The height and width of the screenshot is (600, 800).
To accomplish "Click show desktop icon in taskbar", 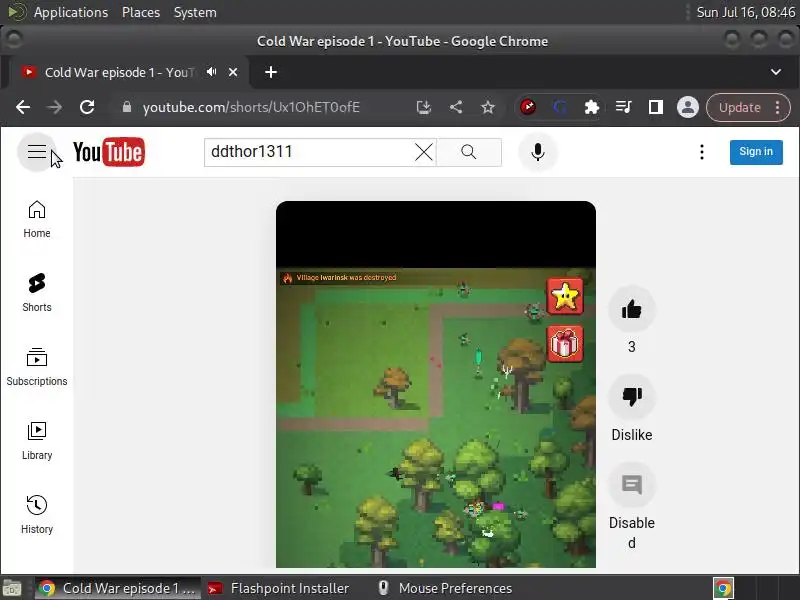I will click(x=12, y=589).
